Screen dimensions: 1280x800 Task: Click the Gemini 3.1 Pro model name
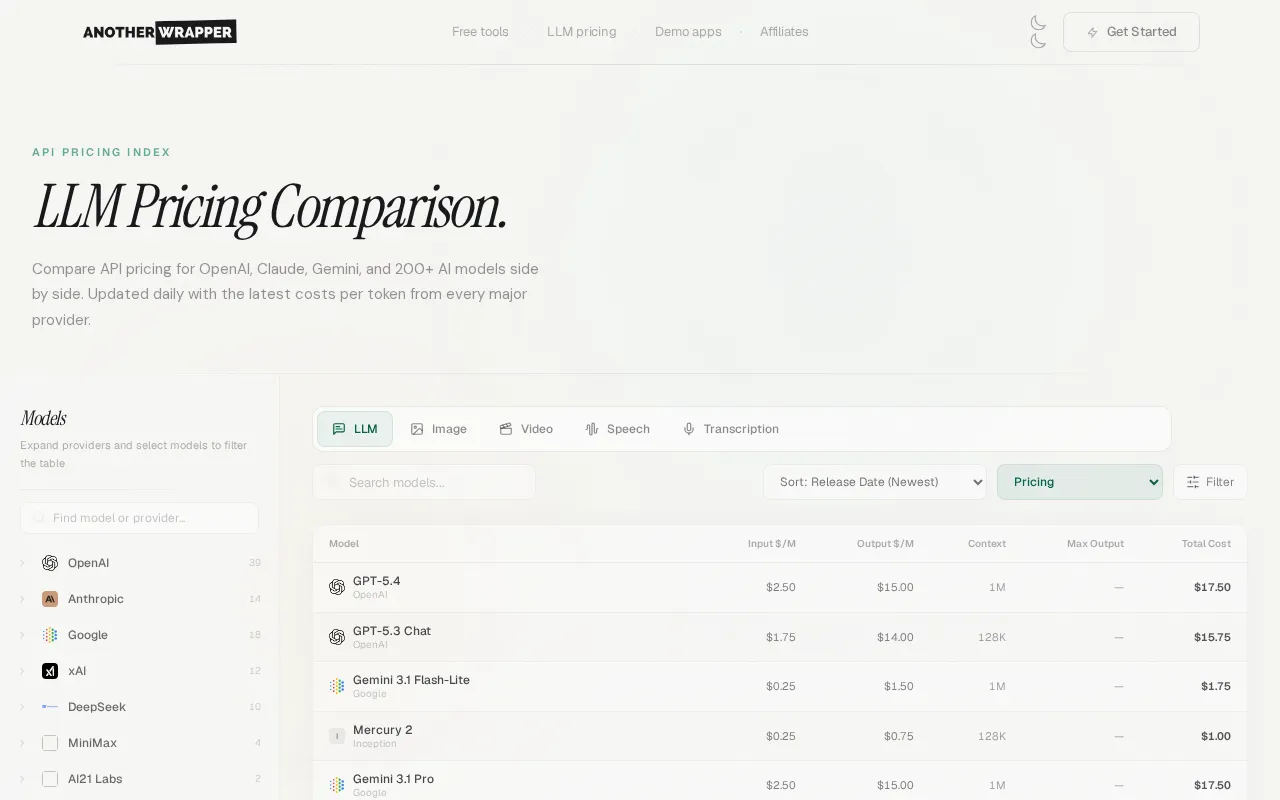tap(393, 779)
